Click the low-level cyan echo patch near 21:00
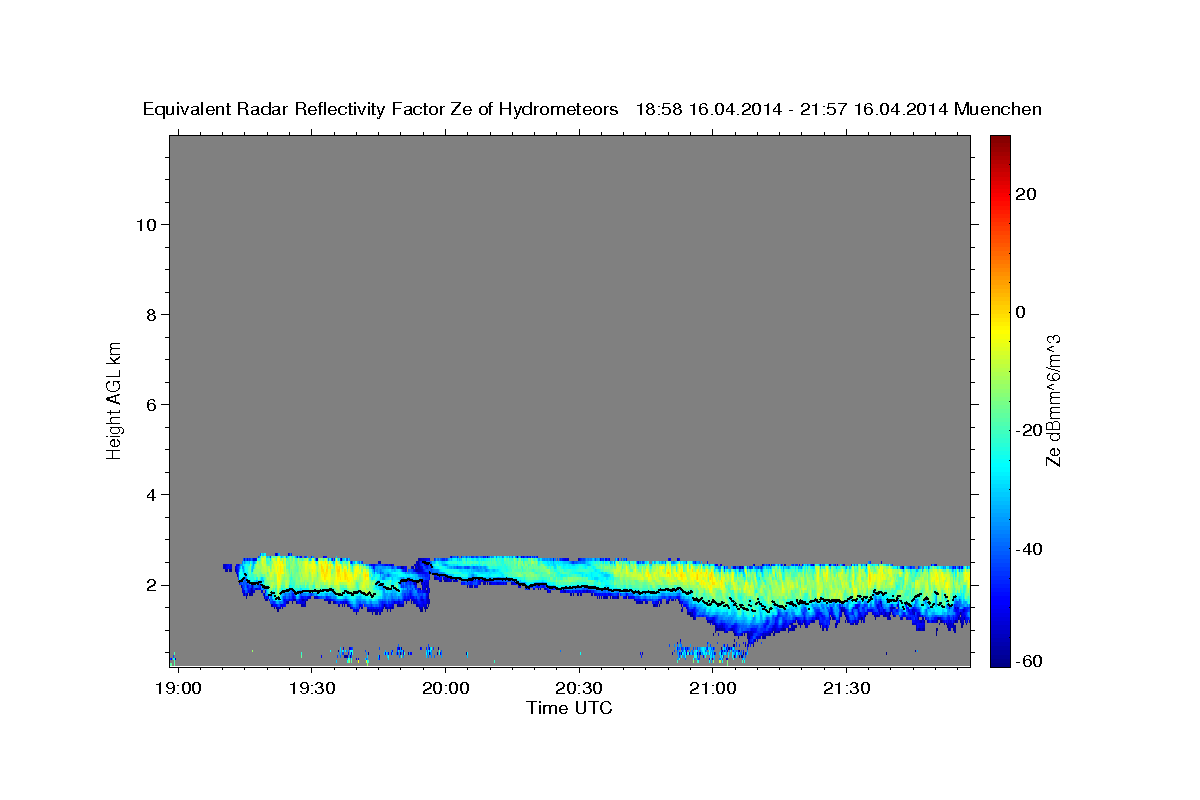 coord(709,652)
